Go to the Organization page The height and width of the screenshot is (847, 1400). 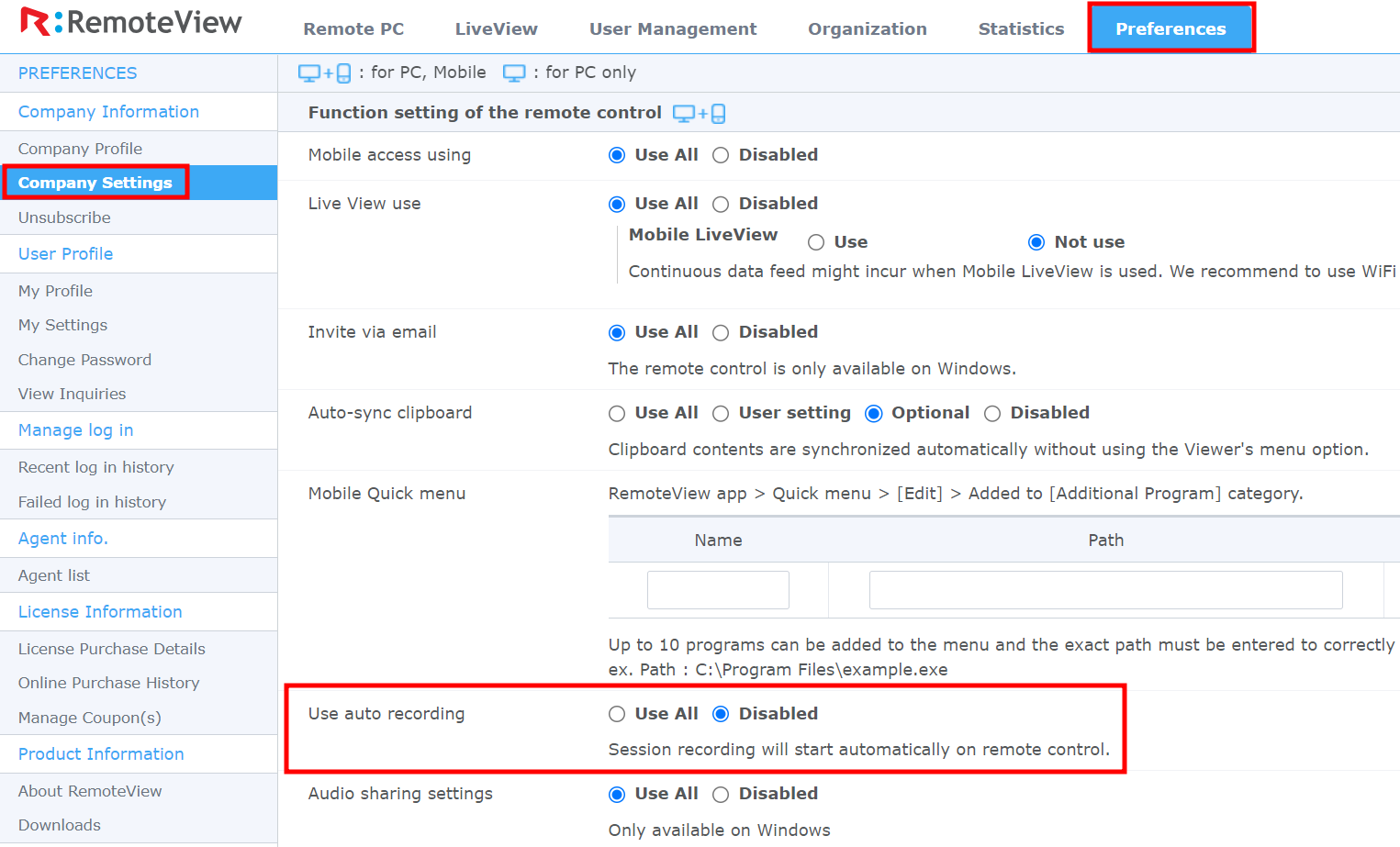[x=867, y=28]
